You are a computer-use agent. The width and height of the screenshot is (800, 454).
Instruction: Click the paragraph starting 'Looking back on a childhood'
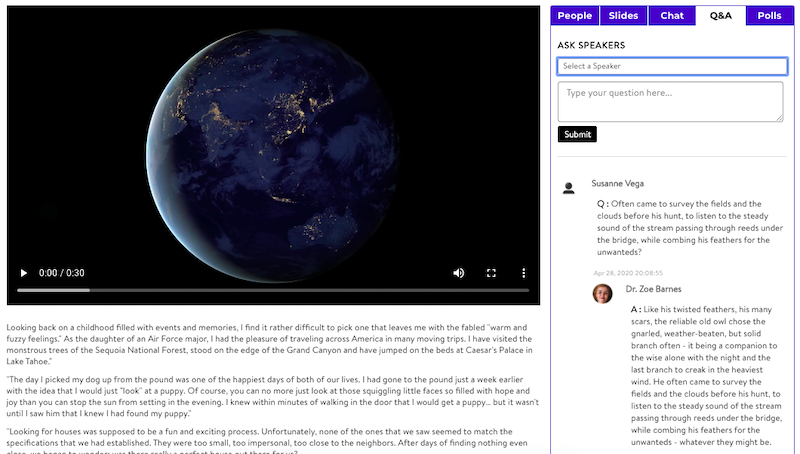[x=270, y=344]
